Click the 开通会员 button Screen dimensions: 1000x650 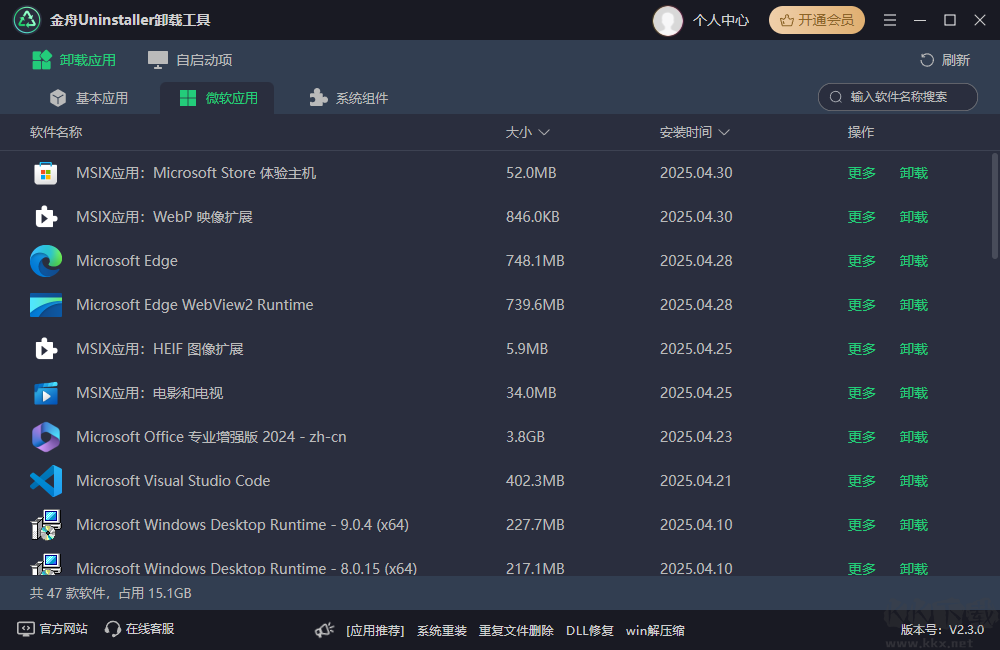click(816, 20)
